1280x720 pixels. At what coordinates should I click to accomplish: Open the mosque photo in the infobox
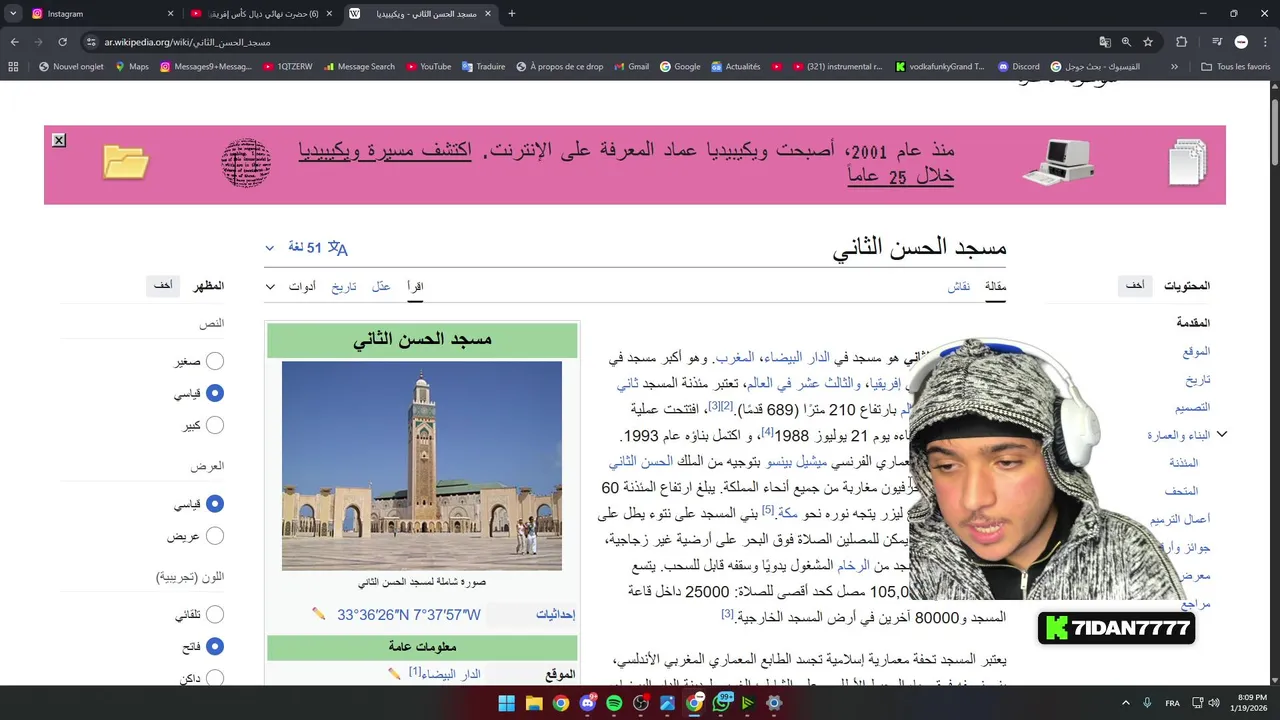point(422,466)
